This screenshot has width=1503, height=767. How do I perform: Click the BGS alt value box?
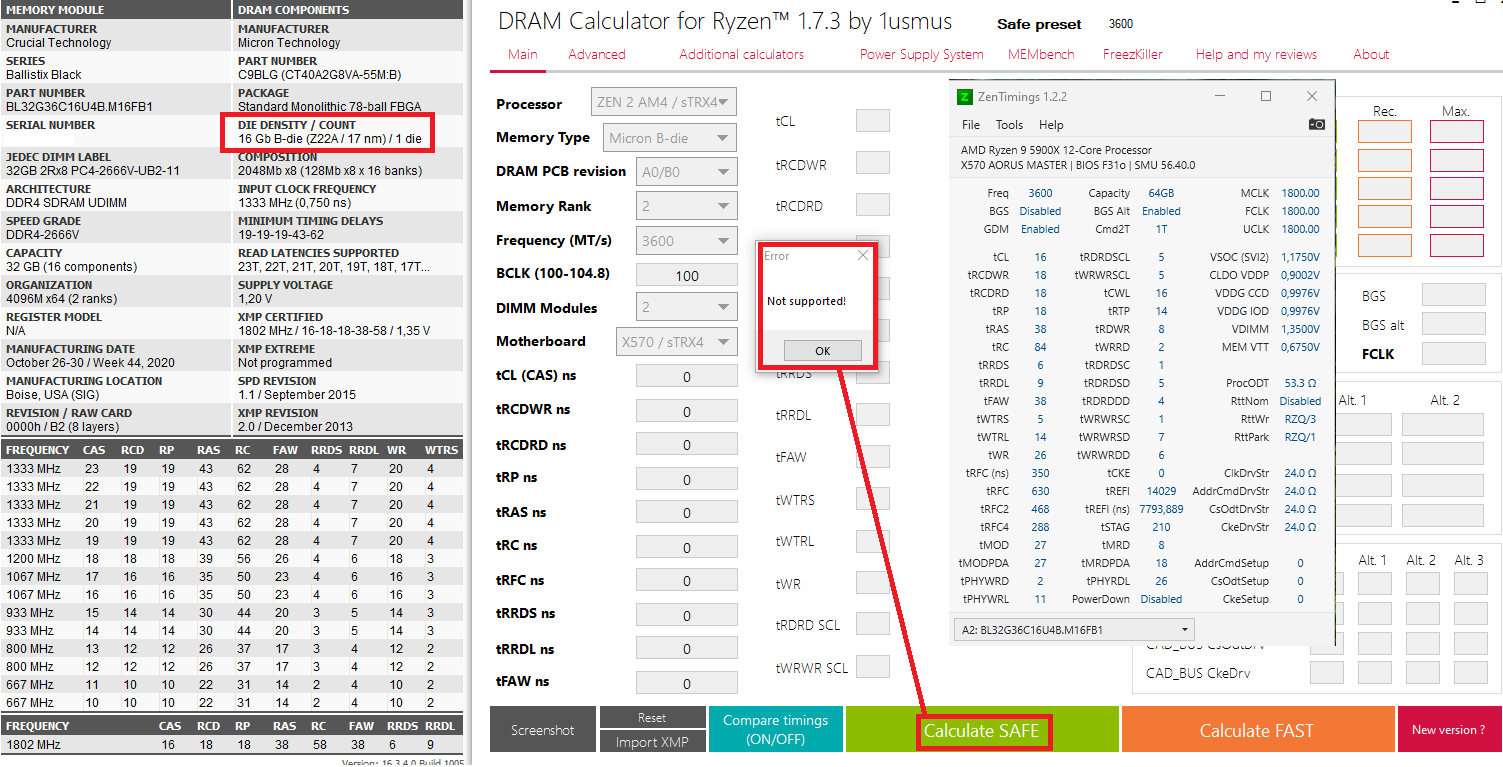coord(1453,324)
